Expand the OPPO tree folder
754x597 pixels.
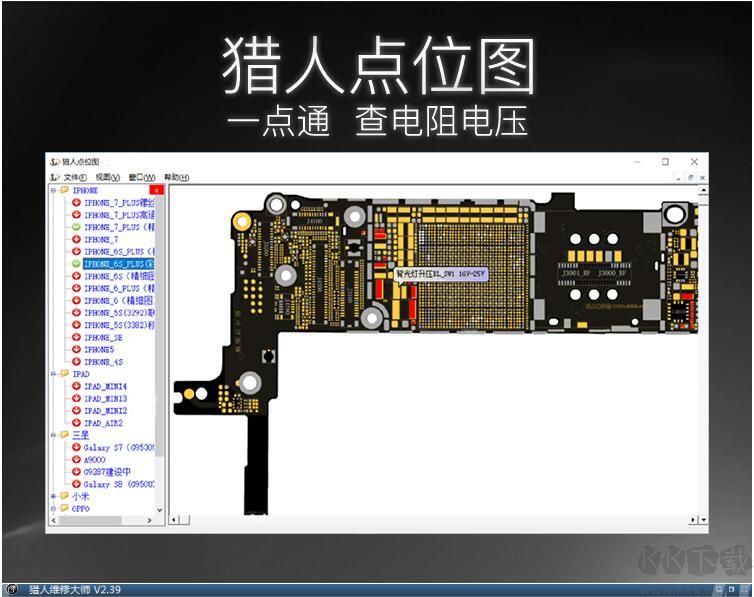tap(53, 508)
